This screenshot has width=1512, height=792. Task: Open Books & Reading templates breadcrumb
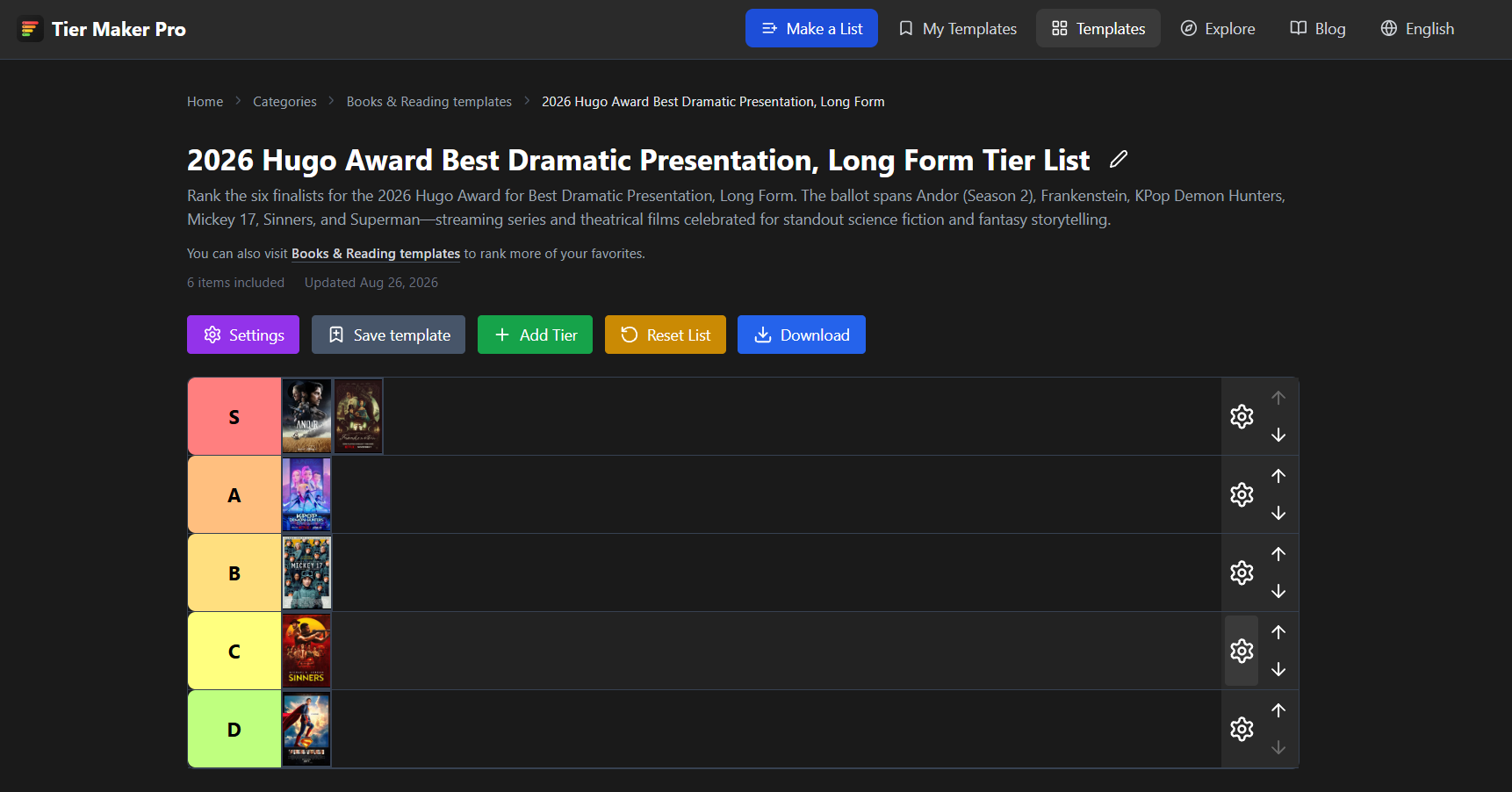[x=428, y=102]
